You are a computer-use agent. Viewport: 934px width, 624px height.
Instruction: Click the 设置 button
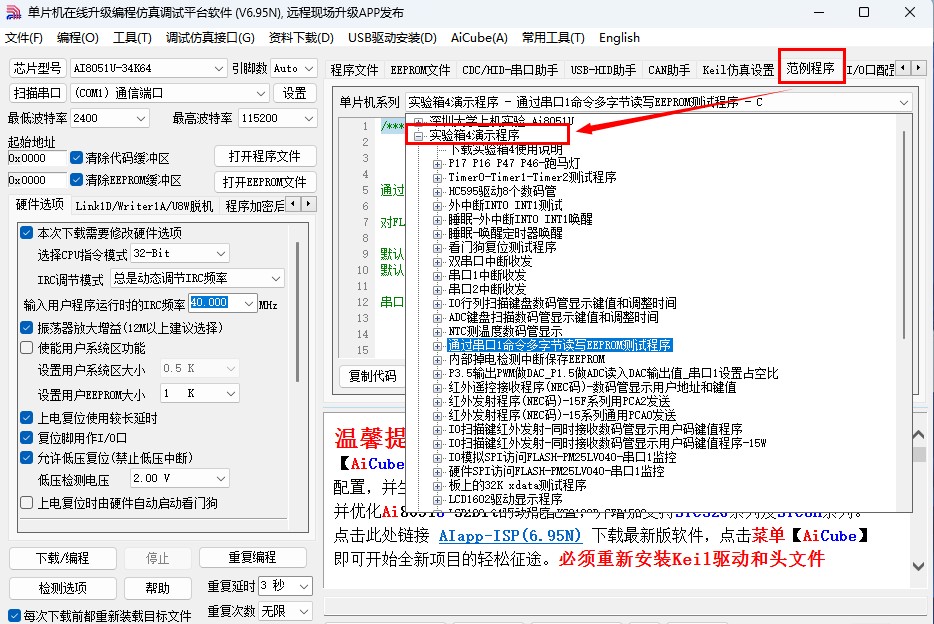tap(294, 93)
